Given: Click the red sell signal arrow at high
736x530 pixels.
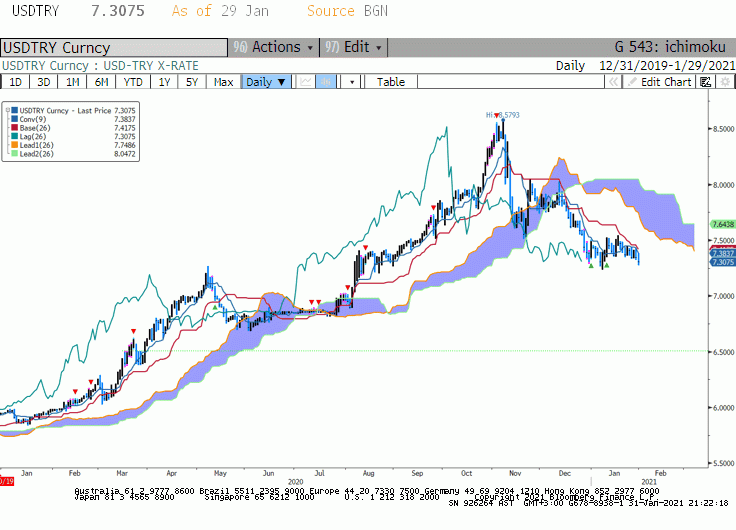Looking at the screenshot, I should click(497, 115).
